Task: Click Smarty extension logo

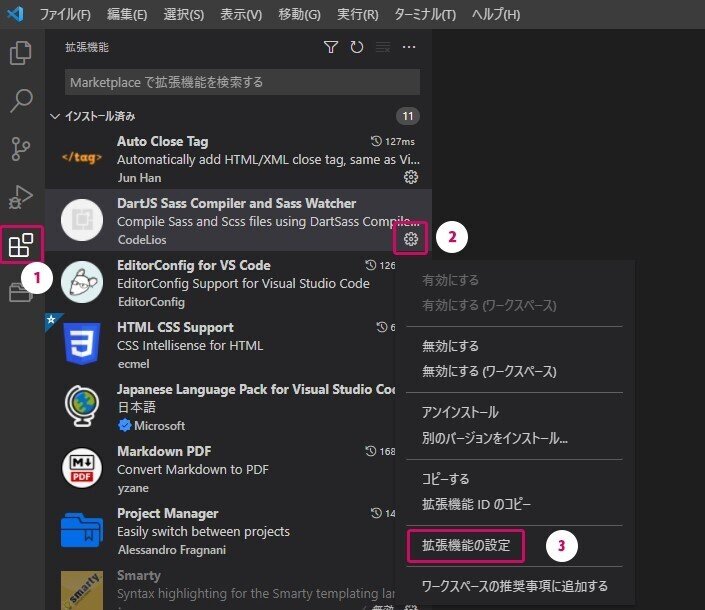Action: click(82, 590)
